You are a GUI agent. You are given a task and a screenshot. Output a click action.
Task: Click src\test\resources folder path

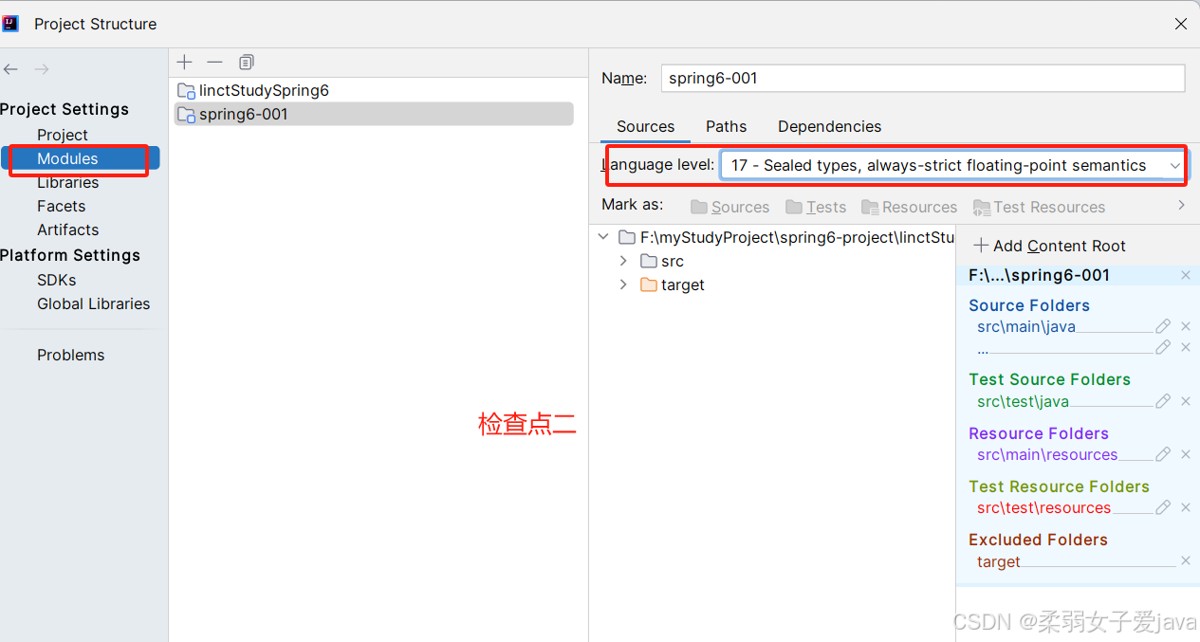pyautogui.click(x=1044, y=507)
